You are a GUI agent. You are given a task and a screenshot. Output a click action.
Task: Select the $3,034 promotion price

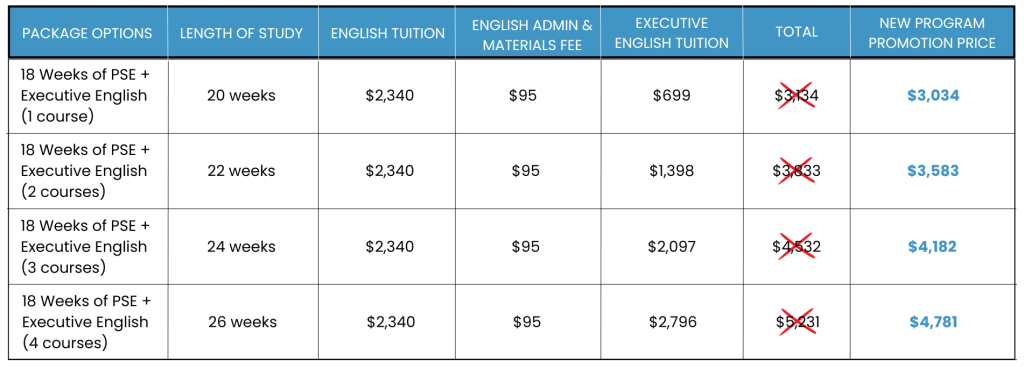click(x=933, y=96)
